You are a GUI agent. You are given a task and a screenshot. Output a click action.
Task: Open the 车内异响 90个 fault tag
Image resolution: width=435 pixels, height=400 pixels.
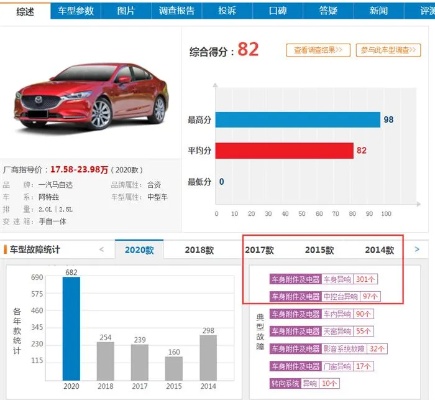(x=322, y=314)
